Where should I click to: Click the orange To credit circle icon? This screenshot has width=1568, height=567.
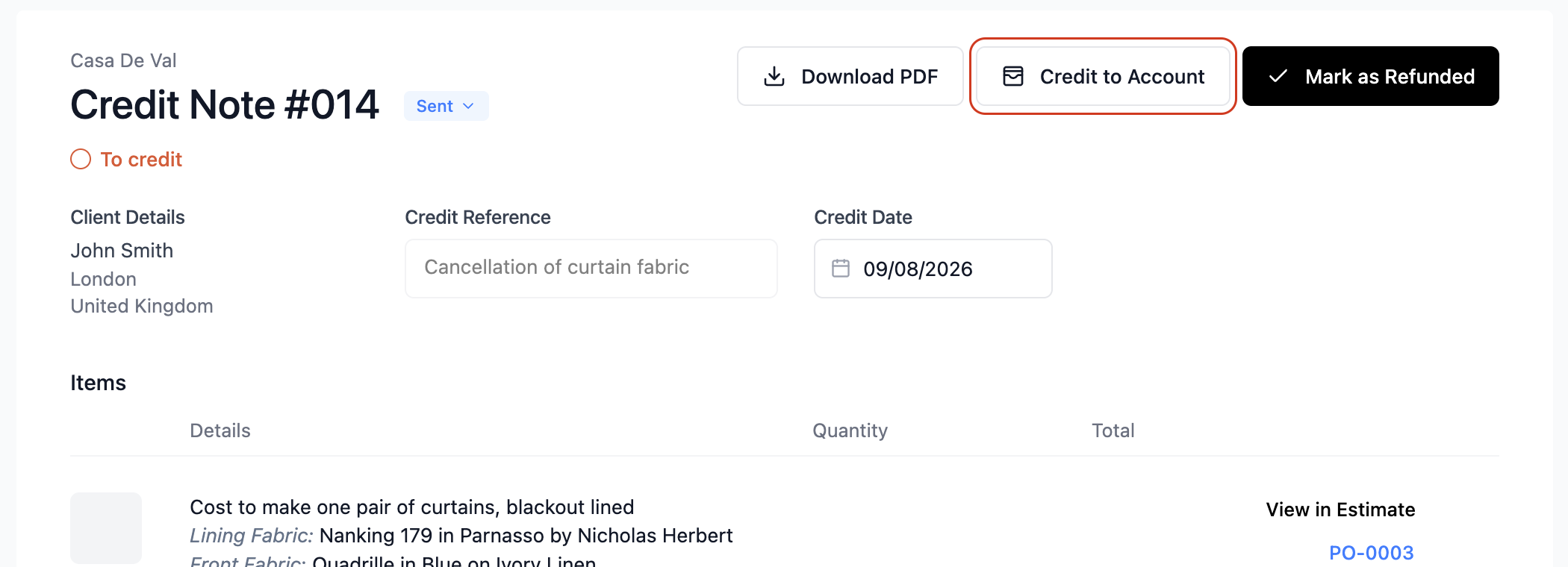pos(81,159)
